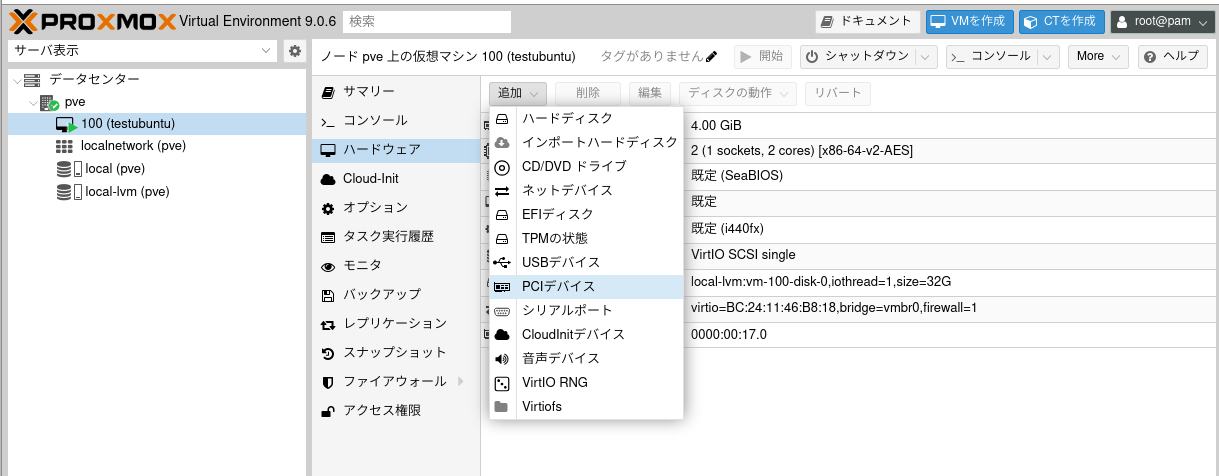
Task: Click the EFI disk icon
Action: pos(502,214)
